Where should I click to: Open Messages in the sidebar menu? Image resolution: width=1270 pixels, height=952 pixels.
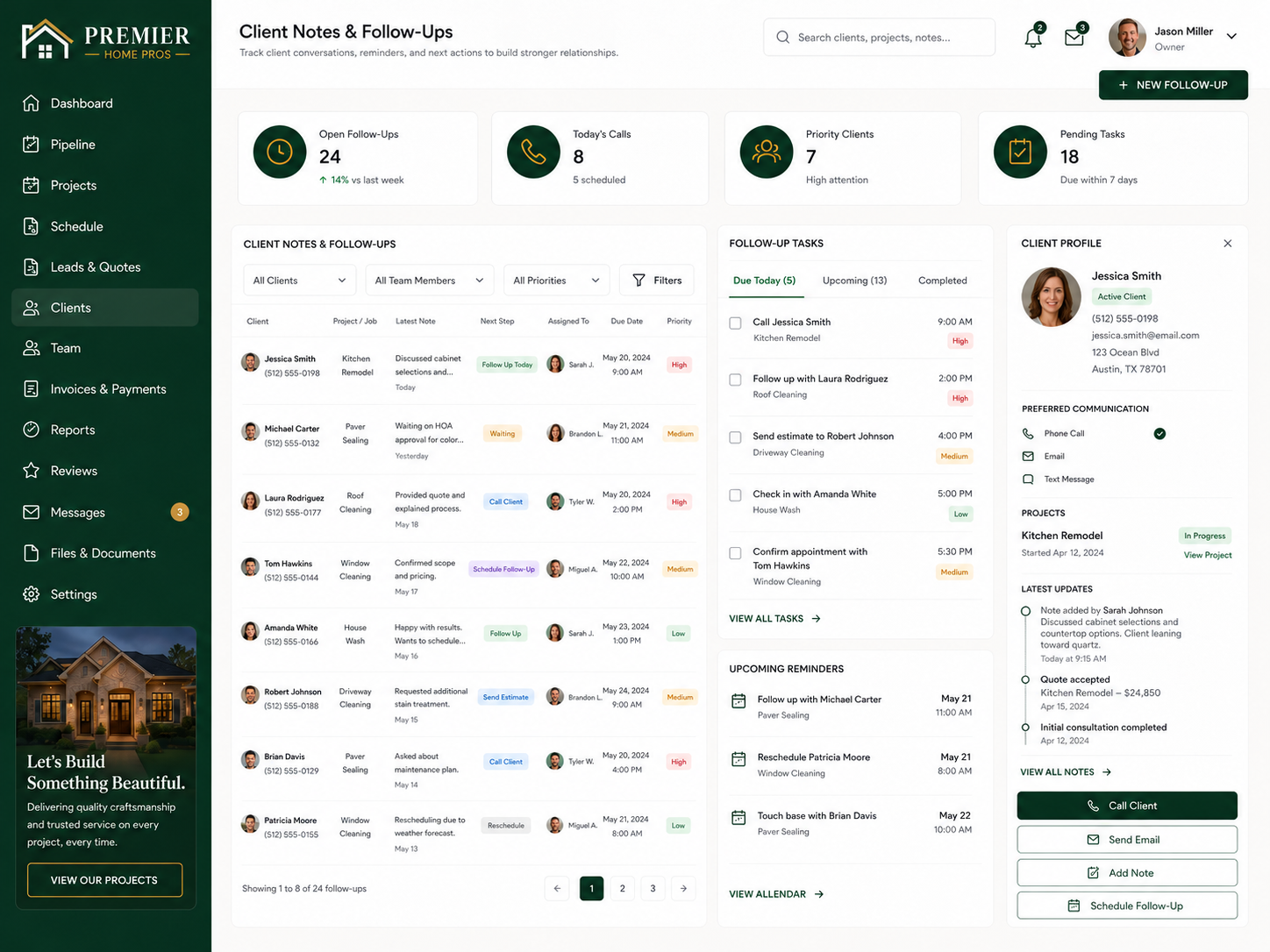click(x=105, y=512)
